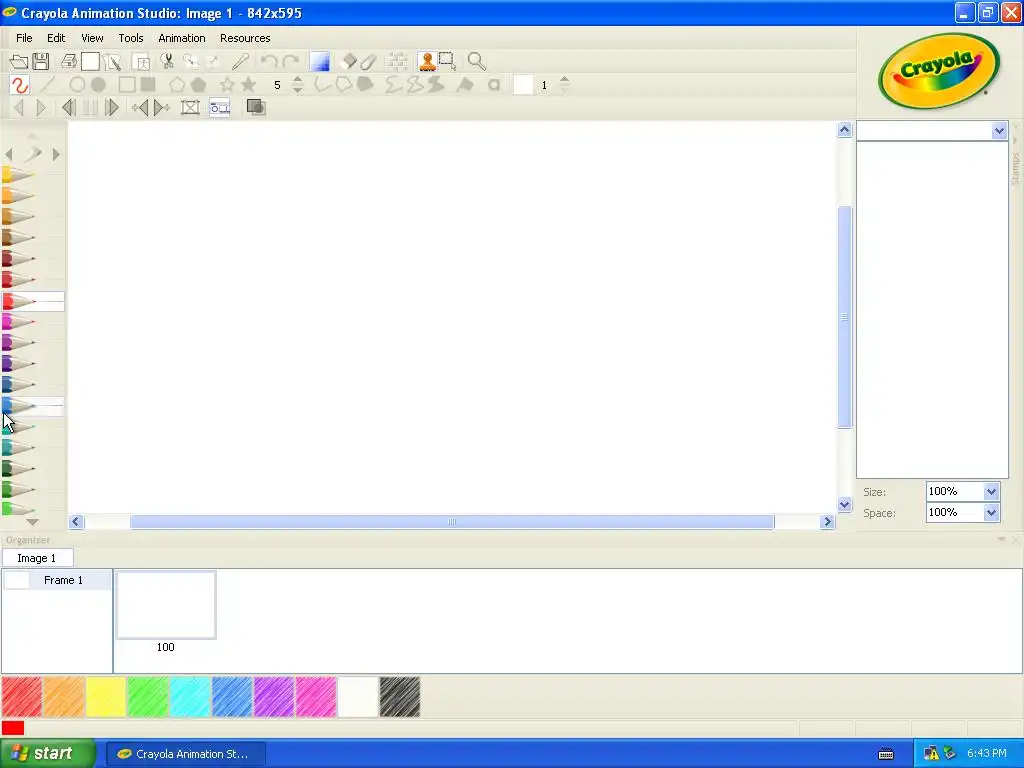
Task: Pick the yellow scribble color swatch
Action: point(106,697)
